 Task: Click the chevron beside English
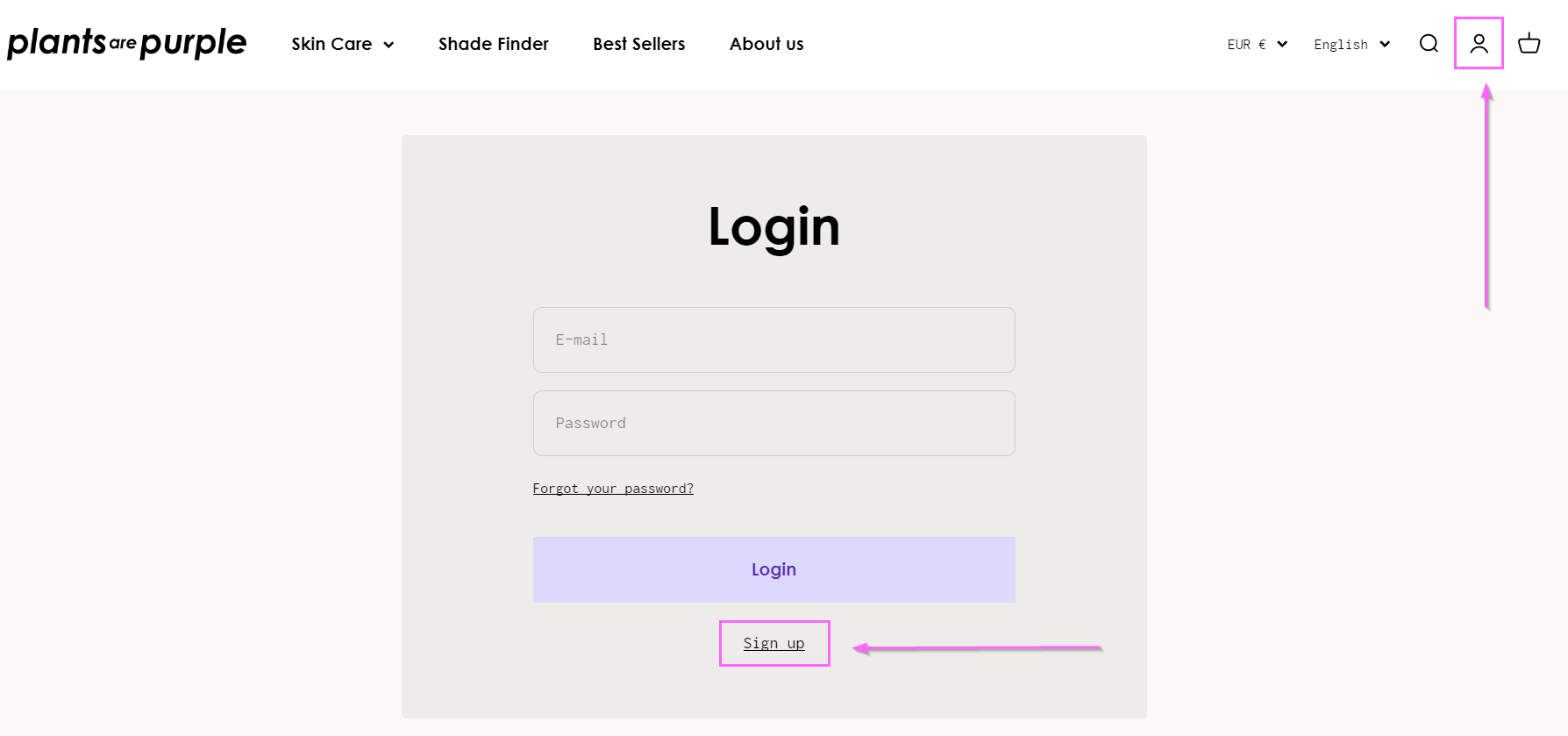point(1385,44)
